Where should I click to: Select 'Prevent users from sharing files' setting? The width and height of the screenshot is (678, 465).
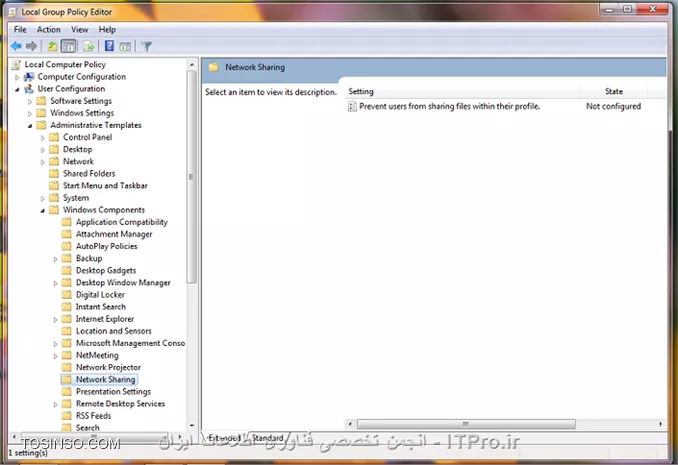[x=449, y=106]
